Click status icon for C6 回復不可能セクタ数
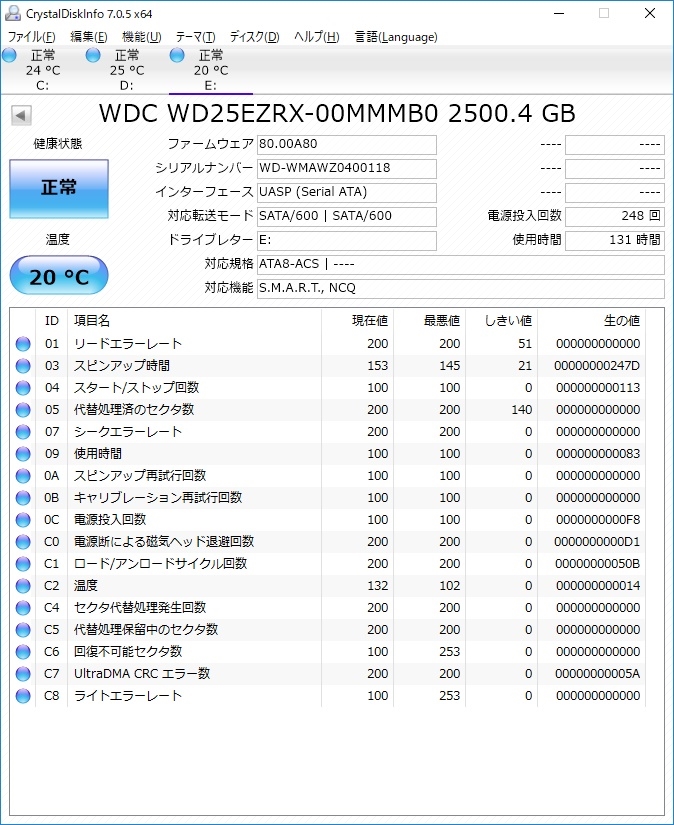 click(23, 652)
